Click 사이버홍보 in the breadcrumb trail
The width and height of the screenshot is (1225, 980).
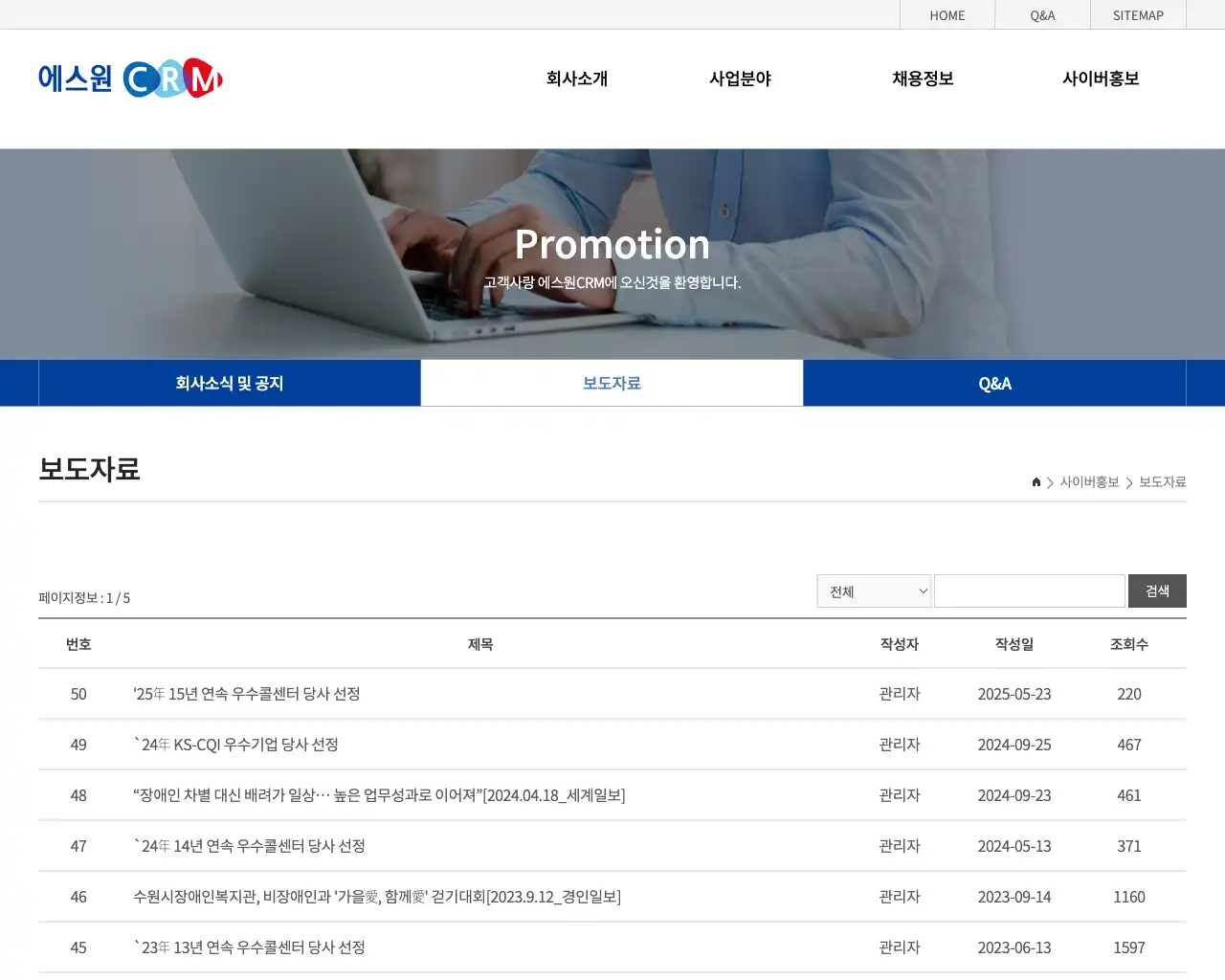click(1090, 482)
